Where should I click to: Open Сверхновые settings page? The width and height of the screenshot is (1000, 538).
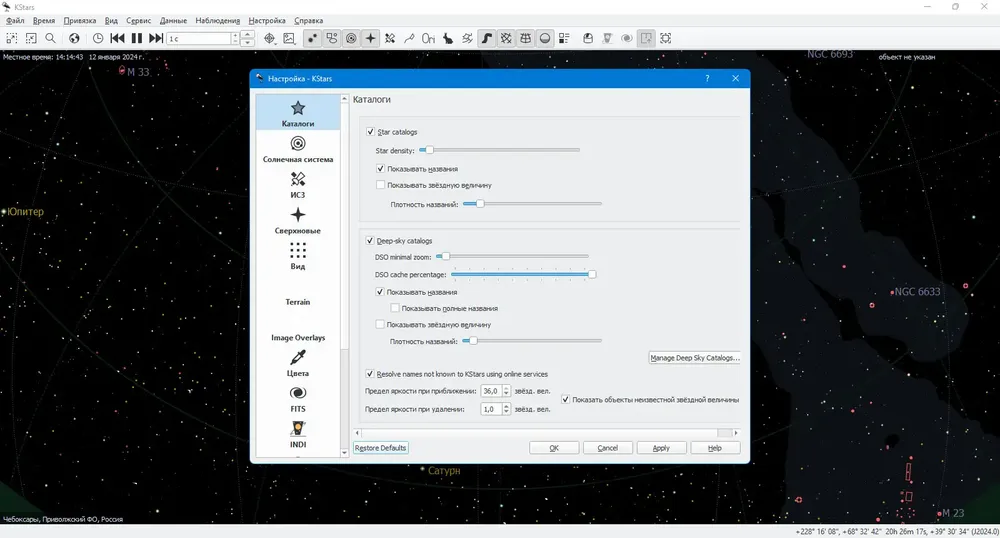pyautogui.click(x=298, y=221)
